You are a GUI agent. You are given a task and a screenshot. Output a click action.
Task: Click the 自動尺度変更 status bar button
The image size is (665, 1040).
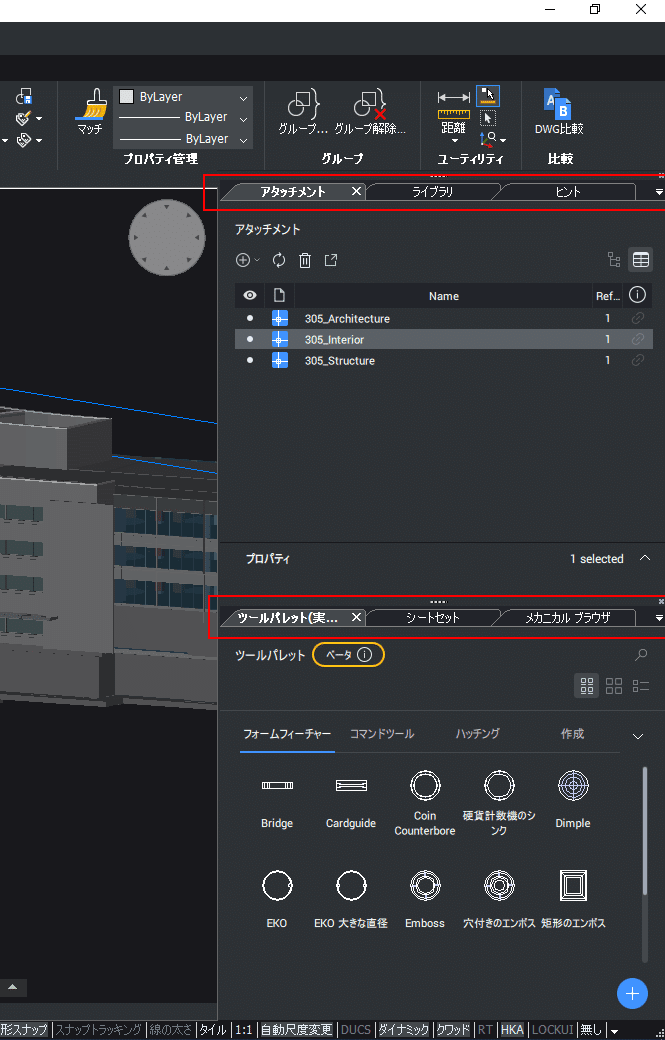296,1029
